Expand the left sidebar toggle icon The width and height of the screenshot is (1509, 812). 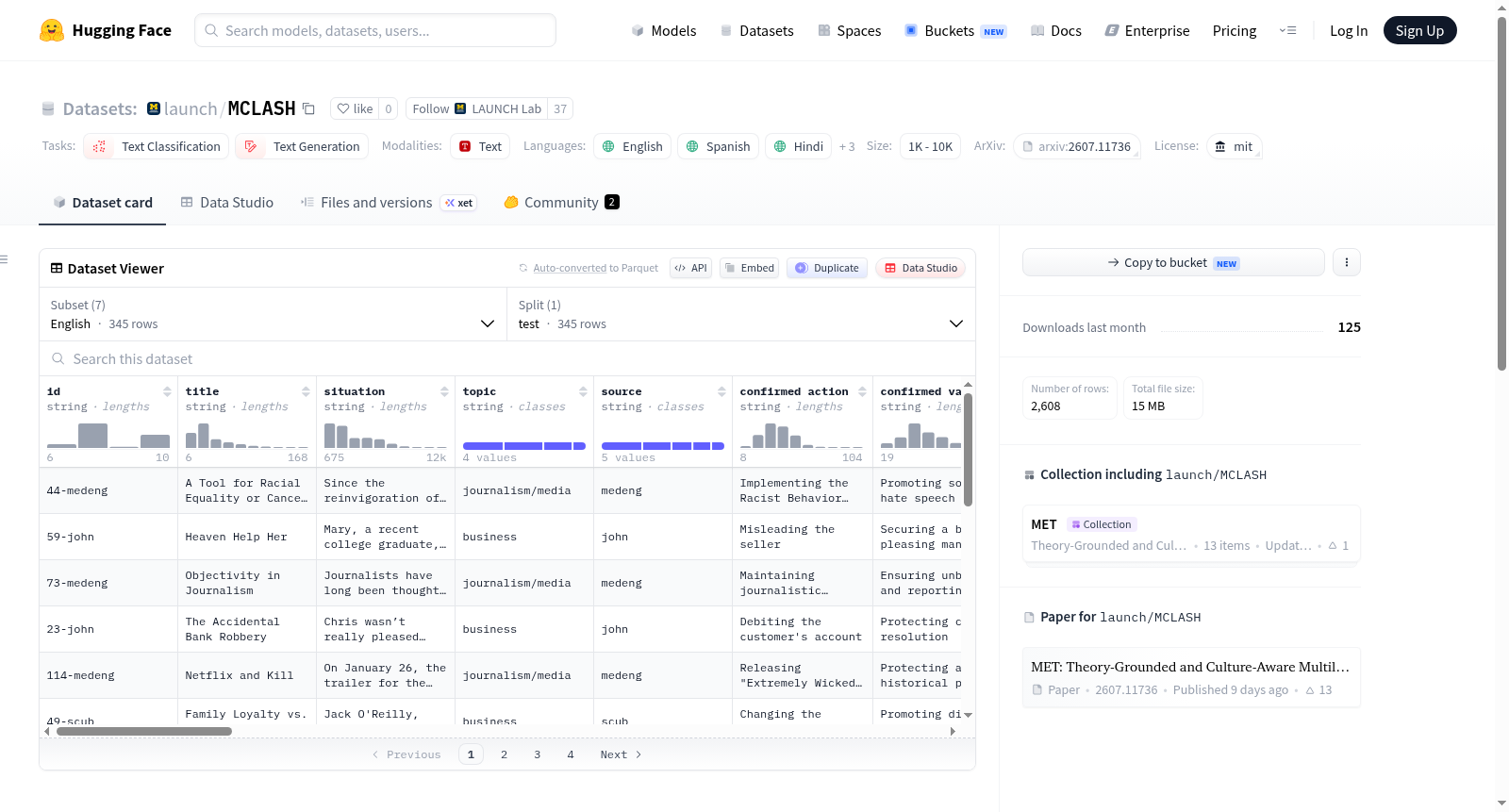[x=4, y=259]
